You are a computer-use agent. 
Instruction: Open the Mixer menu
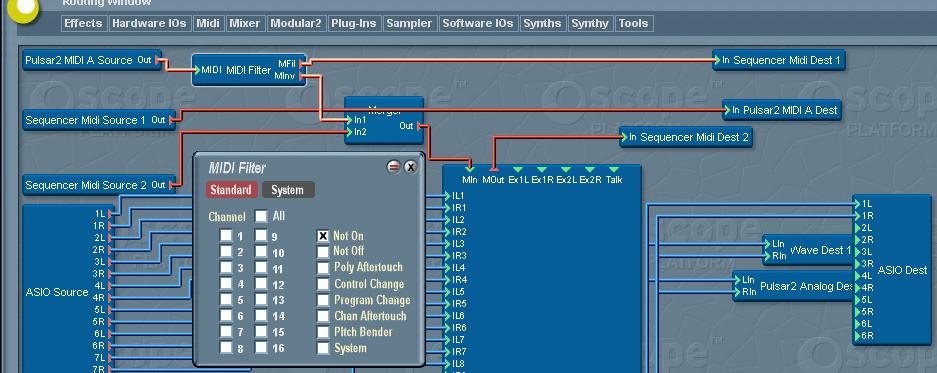point(245,23)
